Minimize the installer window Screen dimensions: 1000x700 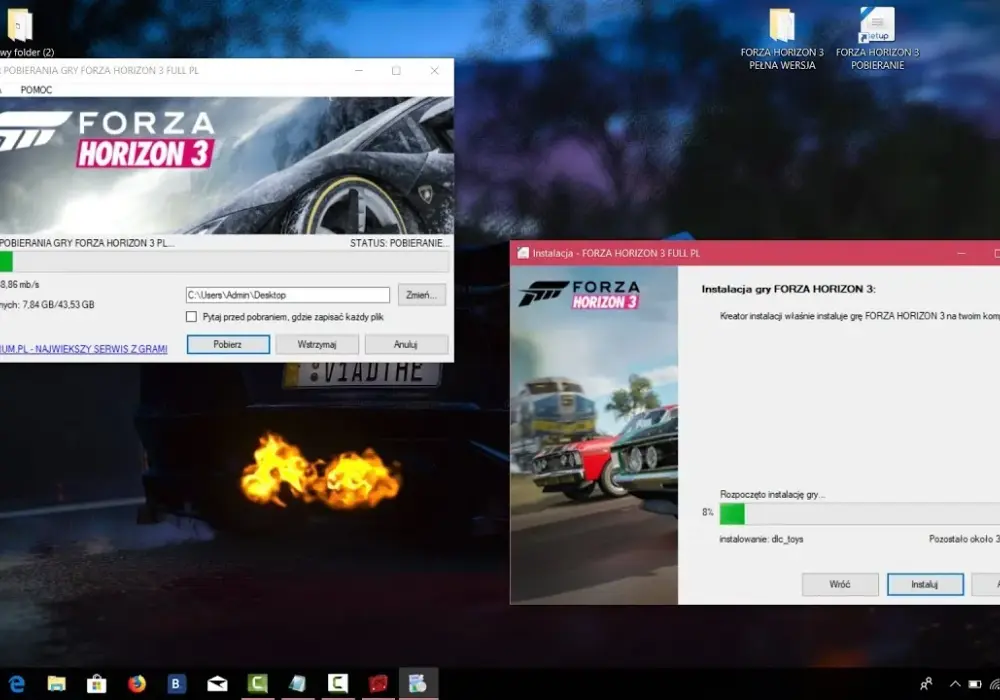961,253
